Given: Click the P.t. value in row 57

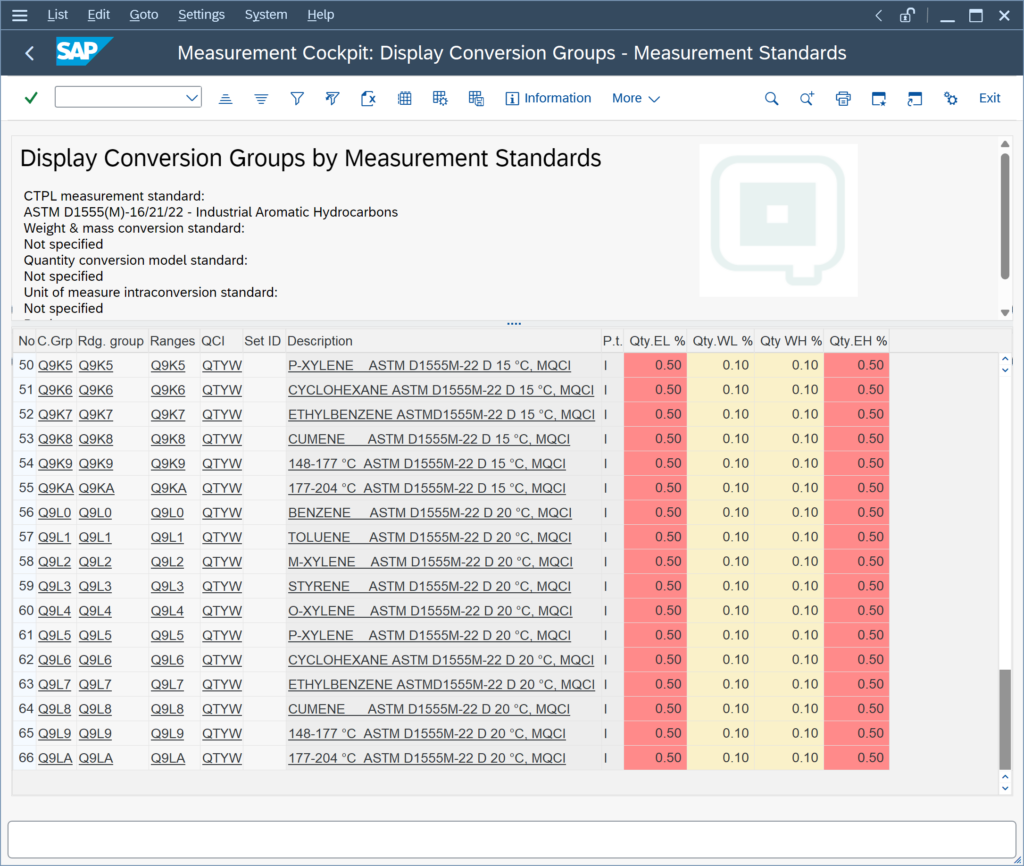Looking at the screenshot, I should (606, 537).
